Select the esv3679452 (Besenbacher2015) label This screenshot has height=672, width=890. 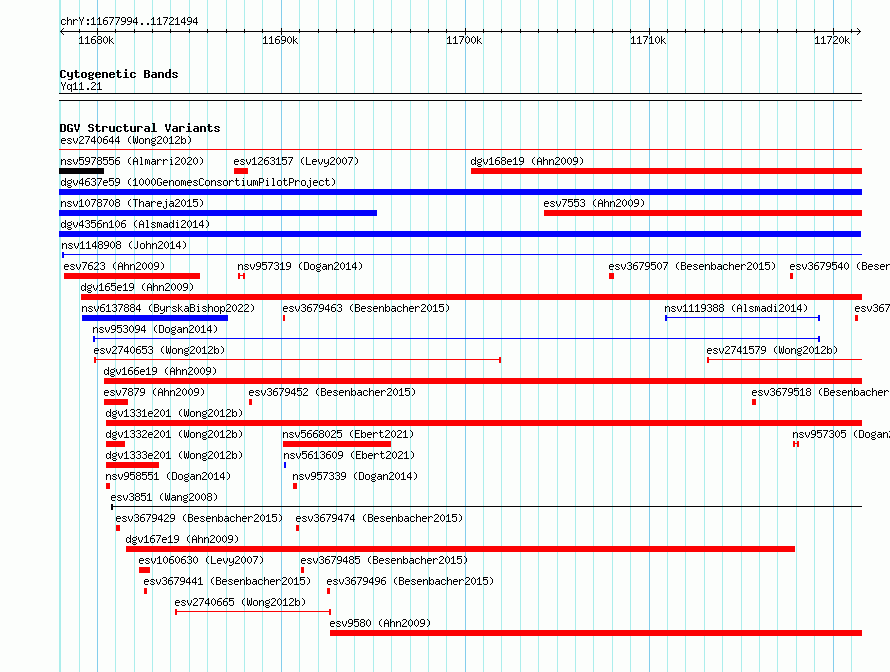click(332, 392)
